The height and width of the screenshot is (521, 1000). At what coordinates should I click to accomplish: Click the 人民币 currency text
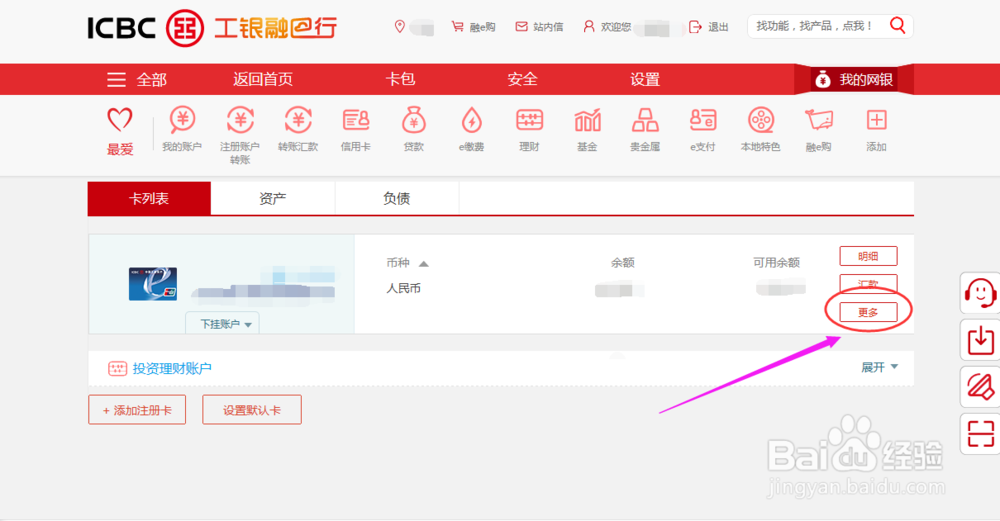coord(404,288)
